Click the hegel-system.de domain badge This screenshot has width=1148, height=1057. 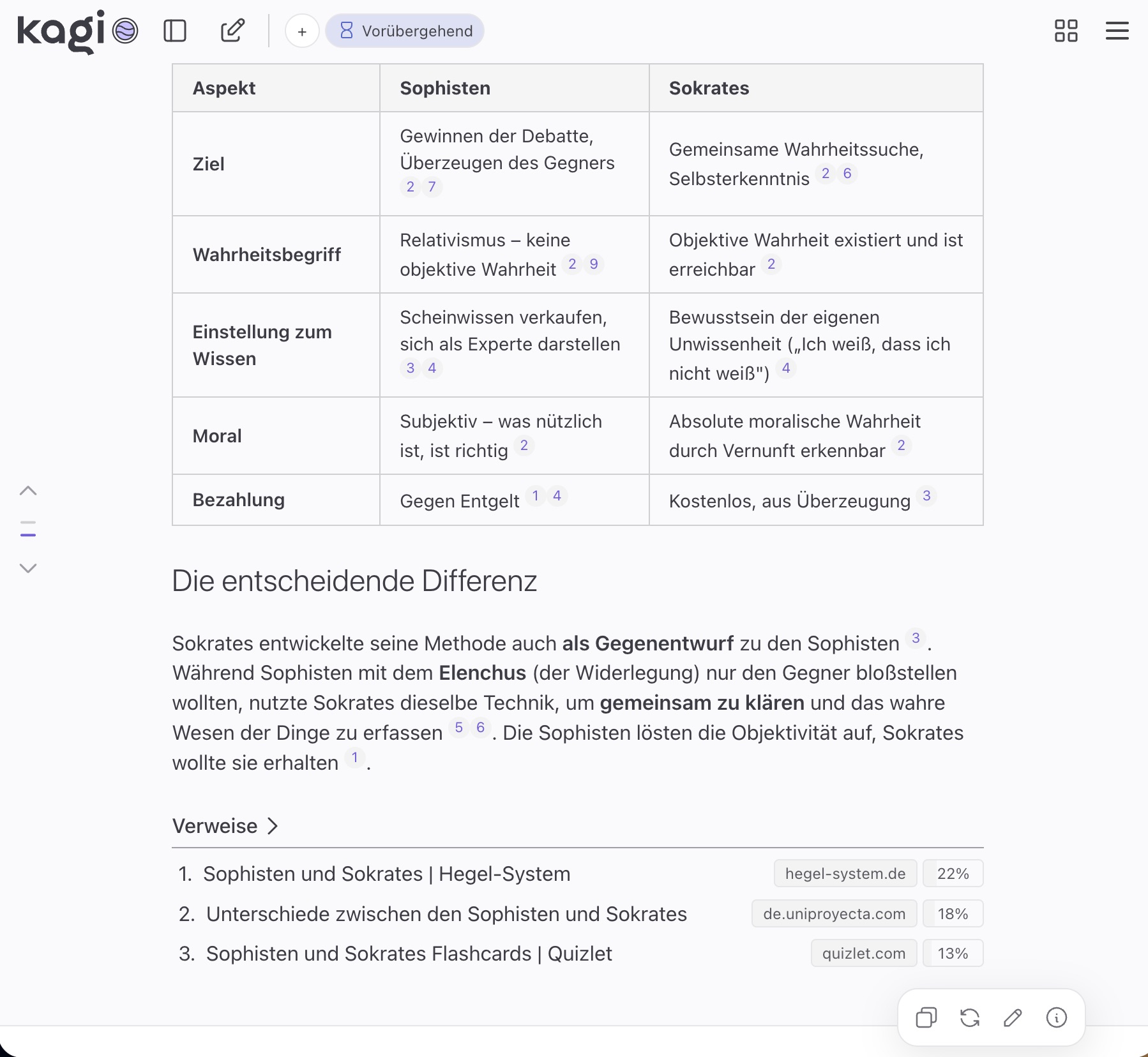pos(845,874)
